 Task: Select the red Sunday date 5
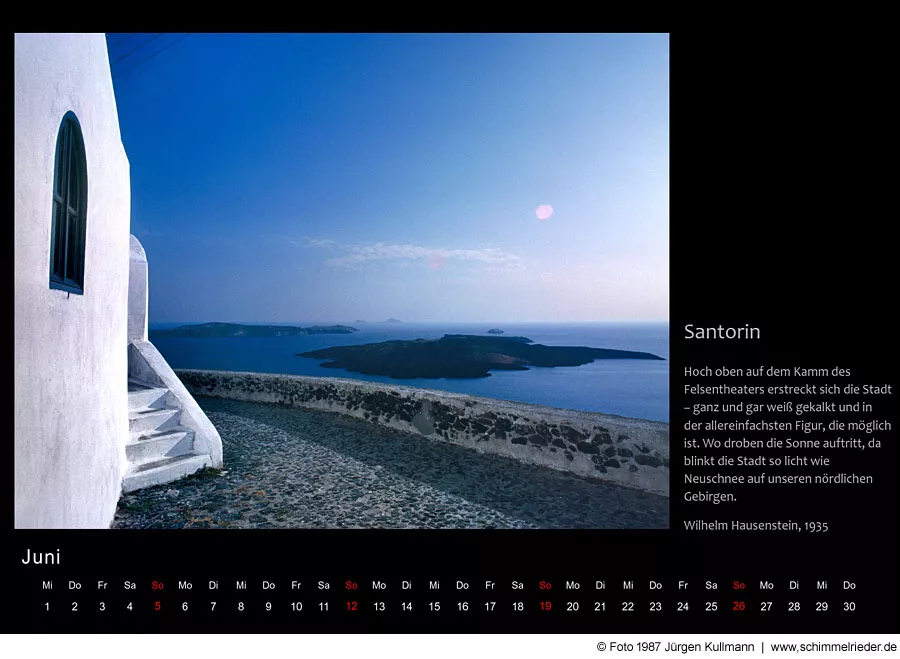pyautogui.click(x=157, y=606)
